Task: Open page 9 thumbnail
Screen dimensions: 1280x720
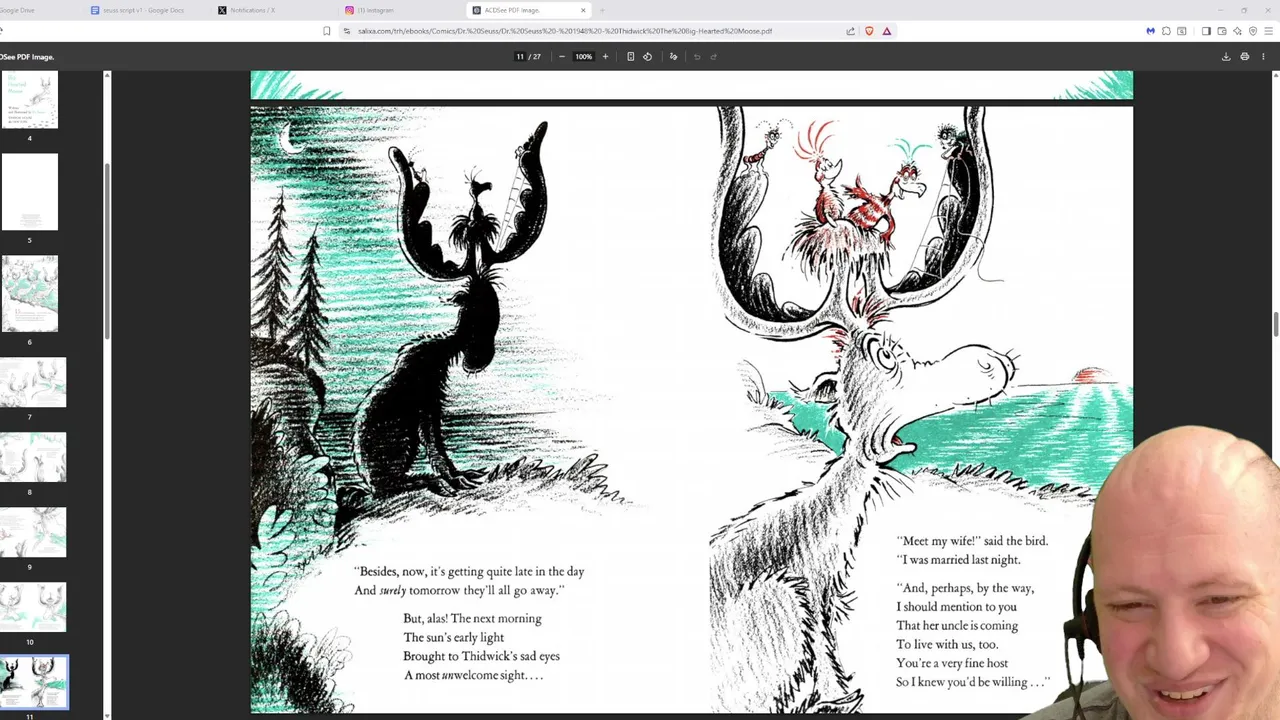Action: click(x=33, y=532)
